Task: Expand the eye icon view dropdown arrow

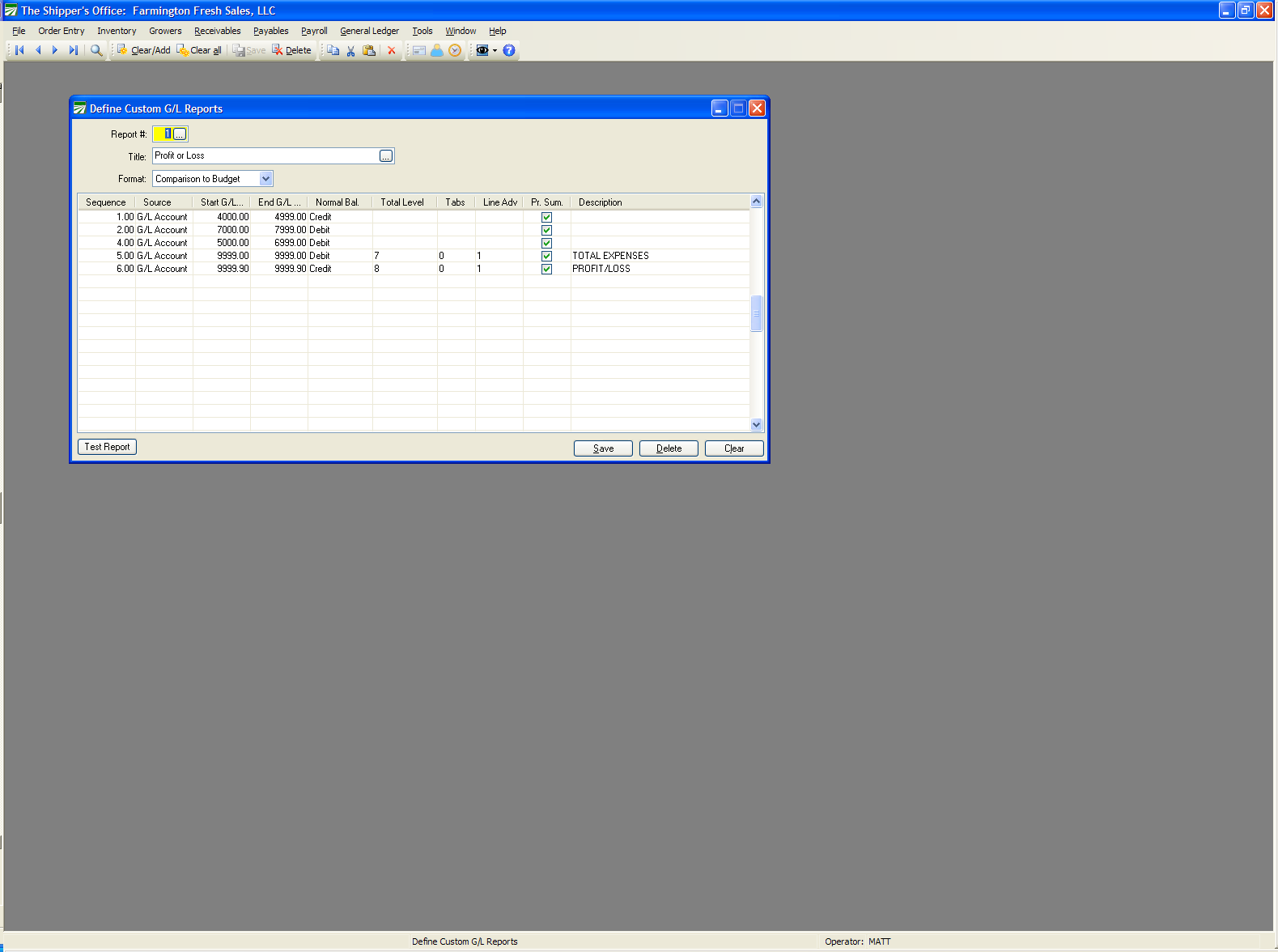Action: [x=495, y=50]
